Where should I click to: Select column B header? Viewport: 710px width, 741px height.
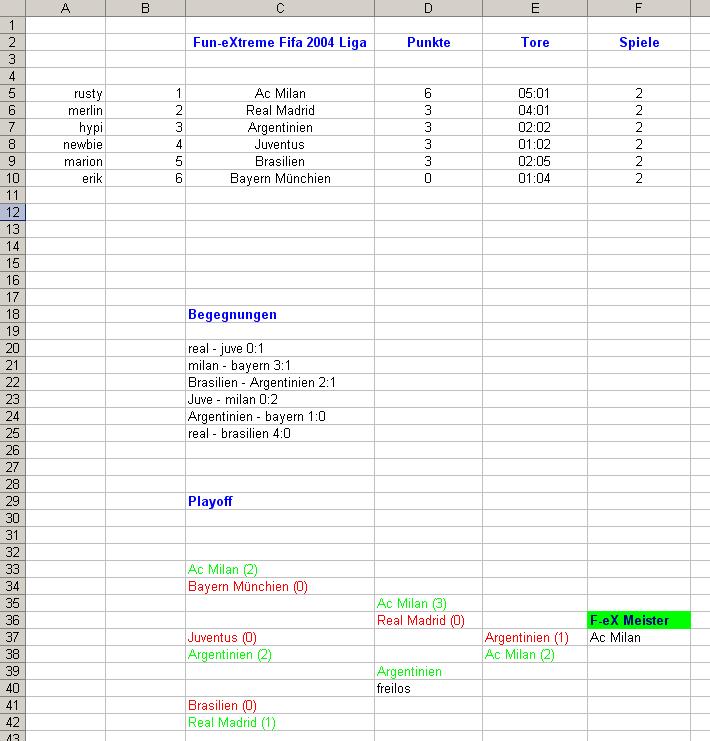click(x=146, y=8)
